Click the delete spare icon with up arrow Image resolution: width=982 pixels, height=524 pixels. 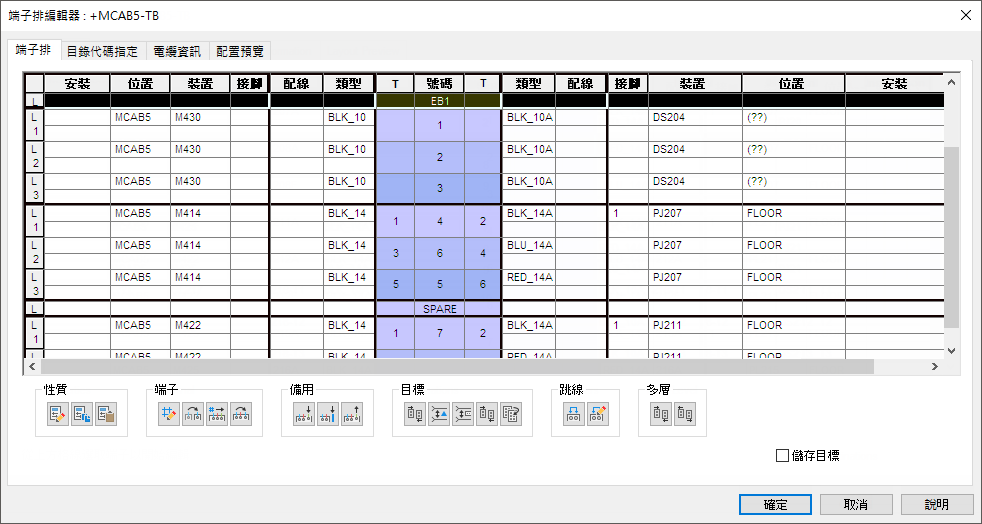[x=352, y=414]
